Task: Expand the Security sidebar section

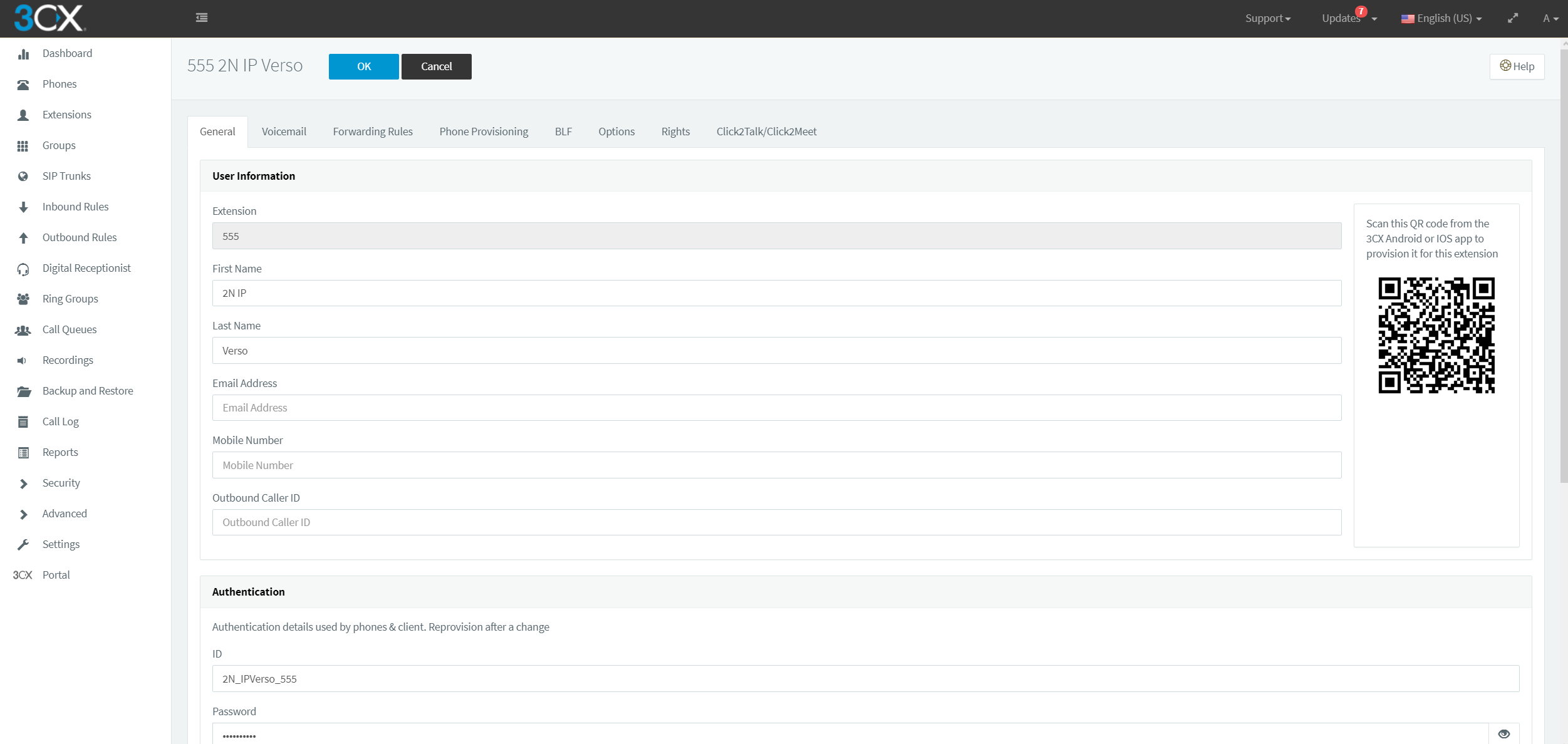Action: point(61,483)
